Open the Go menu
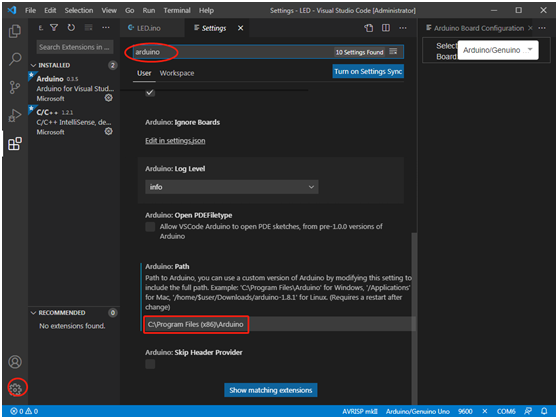 coord(130,10)
